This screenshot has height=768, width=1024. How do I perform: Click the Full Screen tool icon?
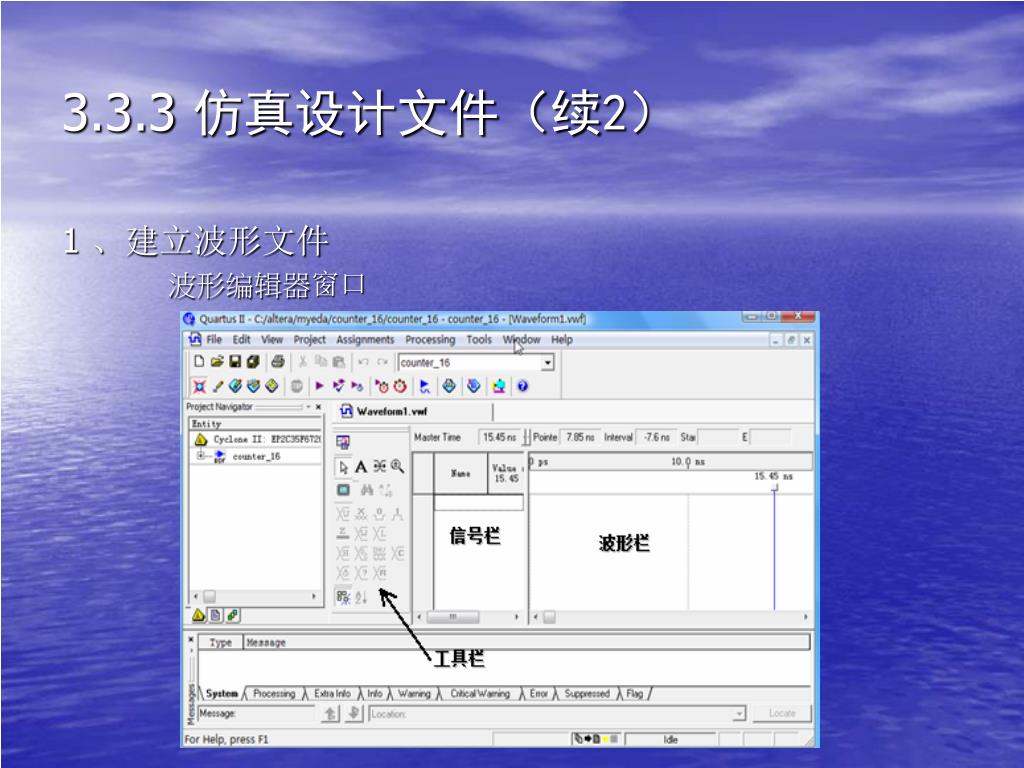pyautogui.click(x=343, y=489)
